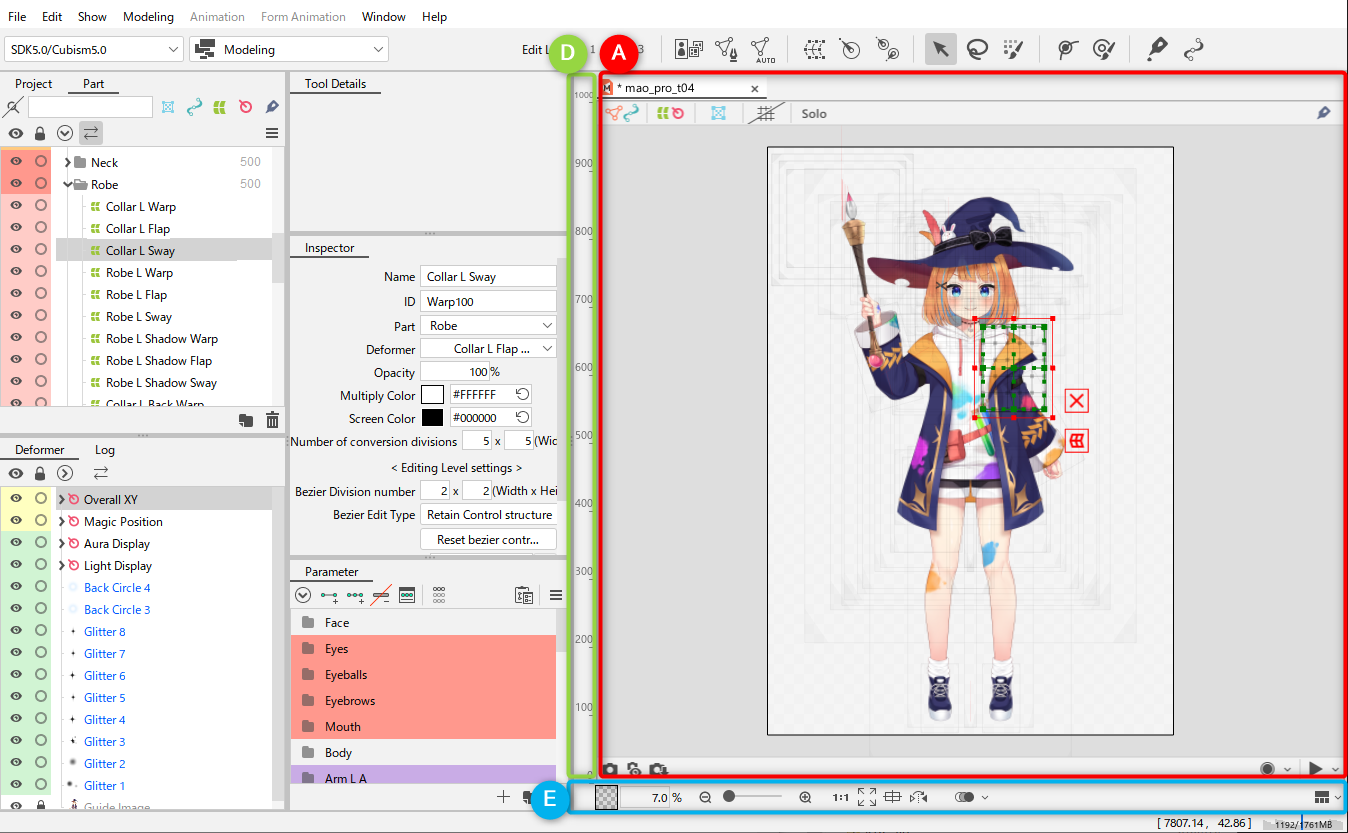
Task: Open the automatic mesh generator (AUTO)
Action: click(764, 49)
